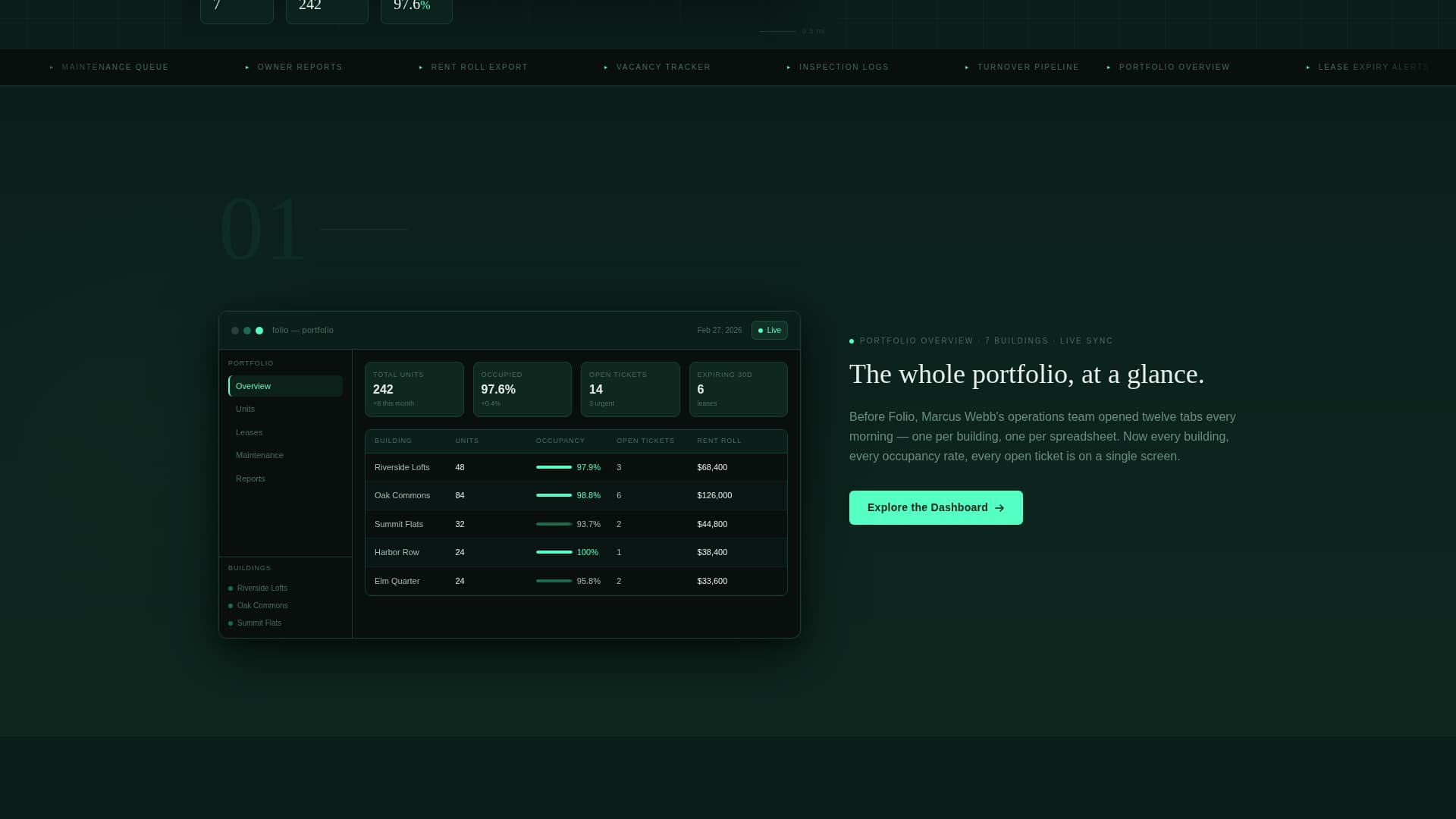The width and height of the screenshot is (1456, 819).
Task: Click the green window control dot in the mockup titlebar
Action: pos(259,330)
